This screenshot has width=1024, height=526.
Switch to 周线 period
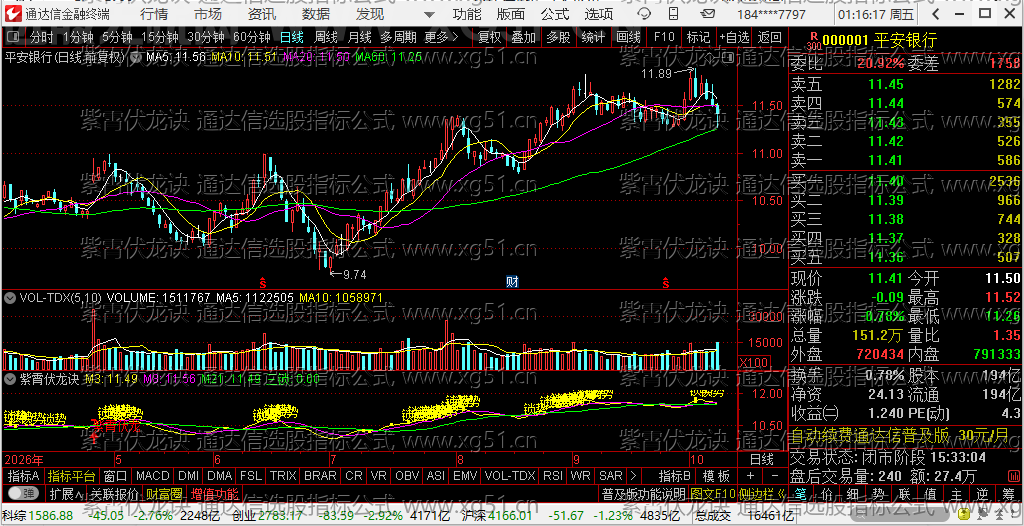[326, 37]
